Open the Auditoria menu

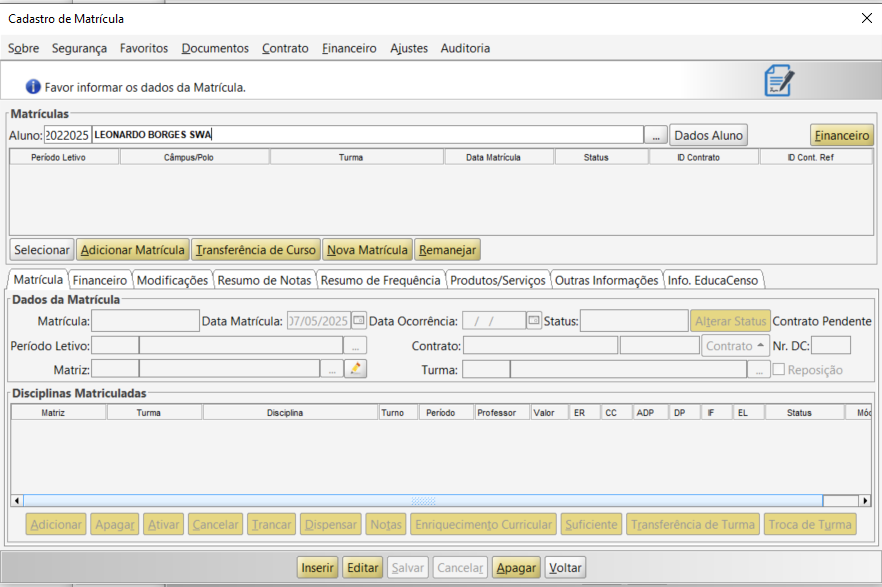click(465, 48)
